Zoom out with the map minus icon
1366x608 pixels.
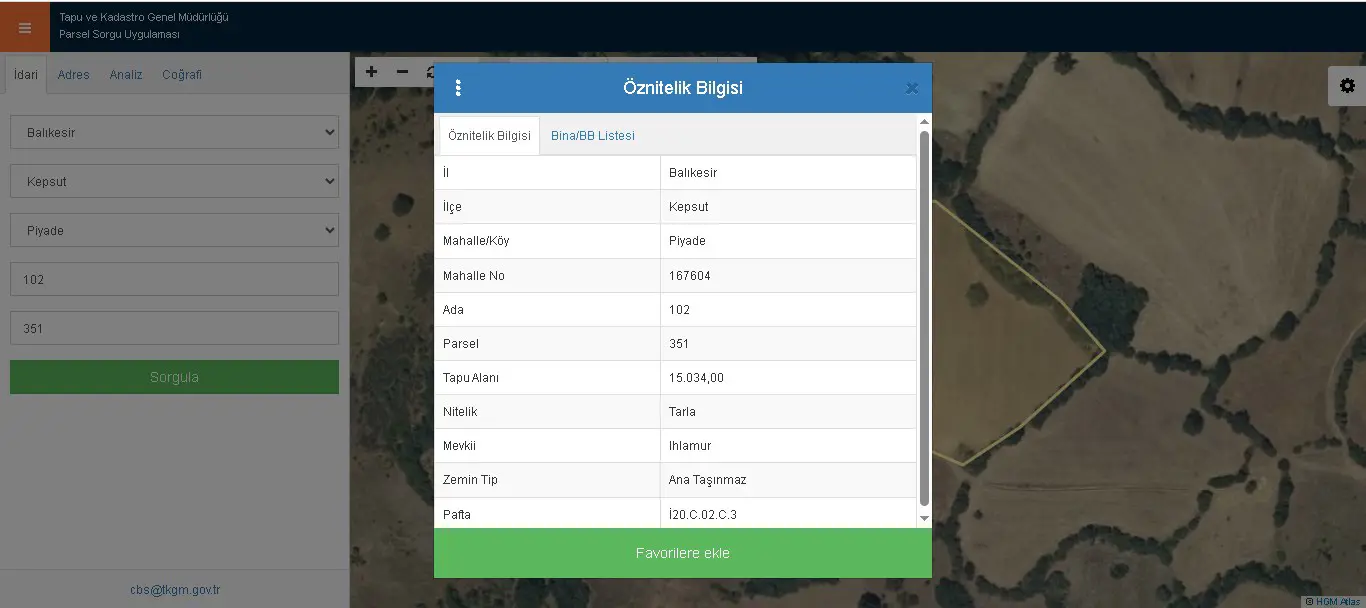coord(402,72)
